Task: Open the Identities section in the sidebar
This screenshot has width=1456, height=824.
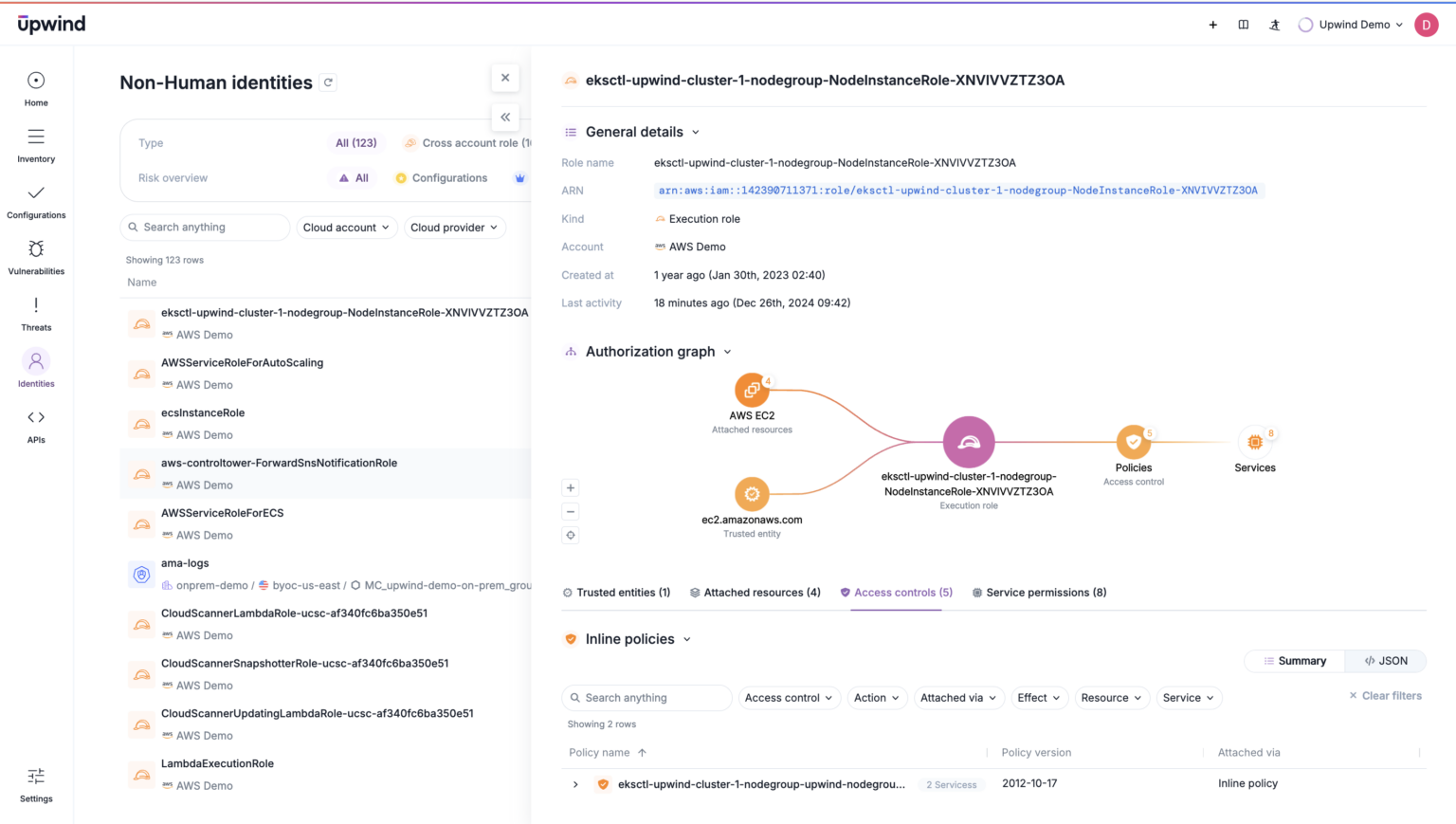Action: 35,368
